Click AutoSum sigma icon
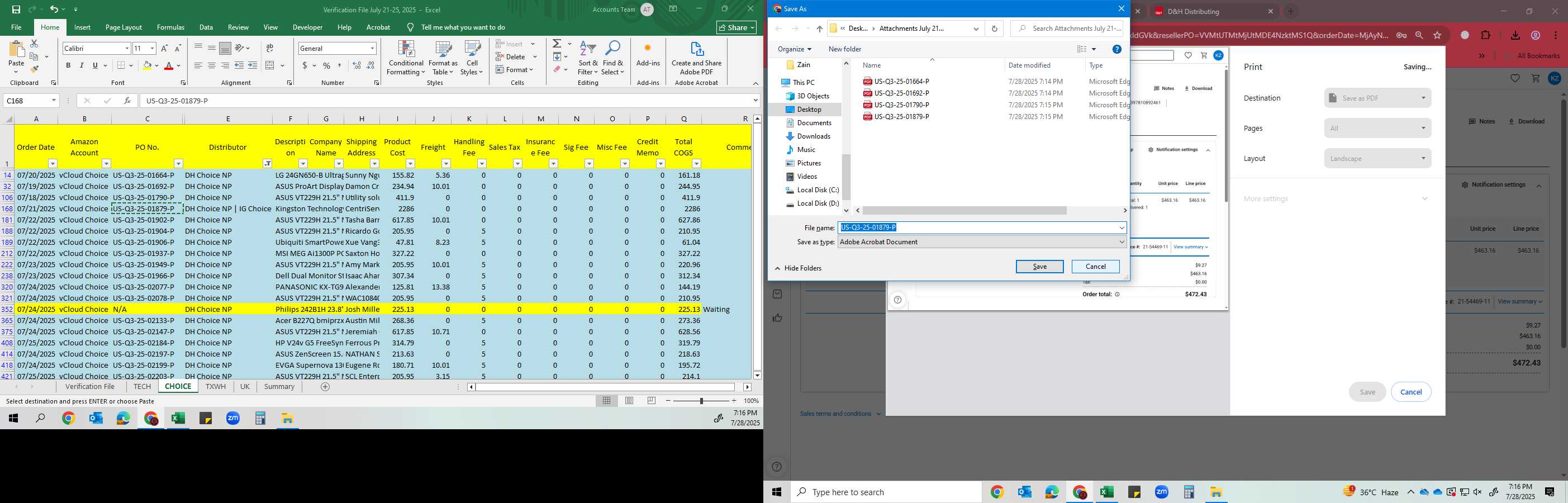The image size is (1568, 503). tap(557, 44)
